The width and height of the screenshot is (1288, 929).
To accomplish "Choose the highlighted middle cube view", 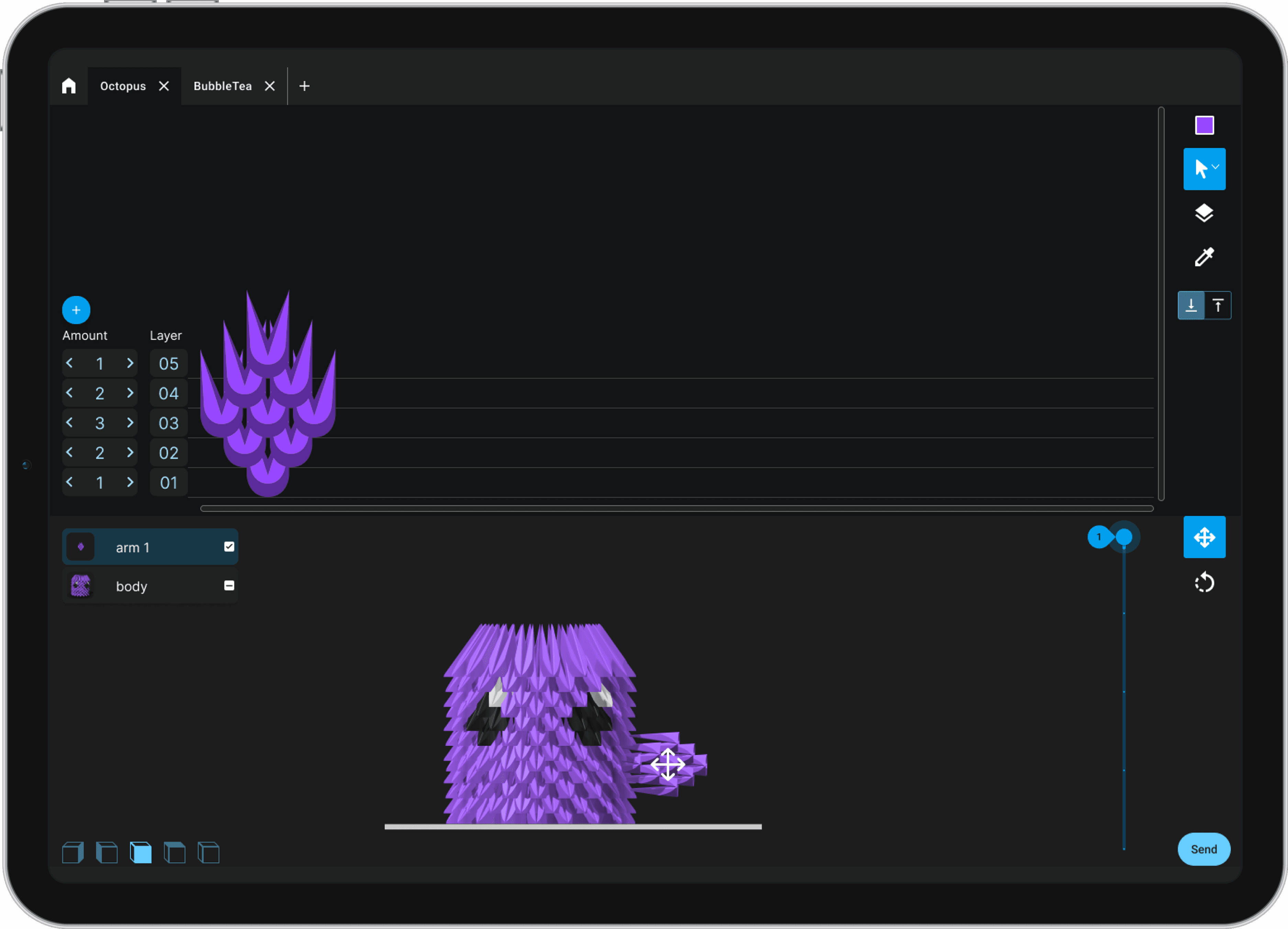I will tap(141, 852).
